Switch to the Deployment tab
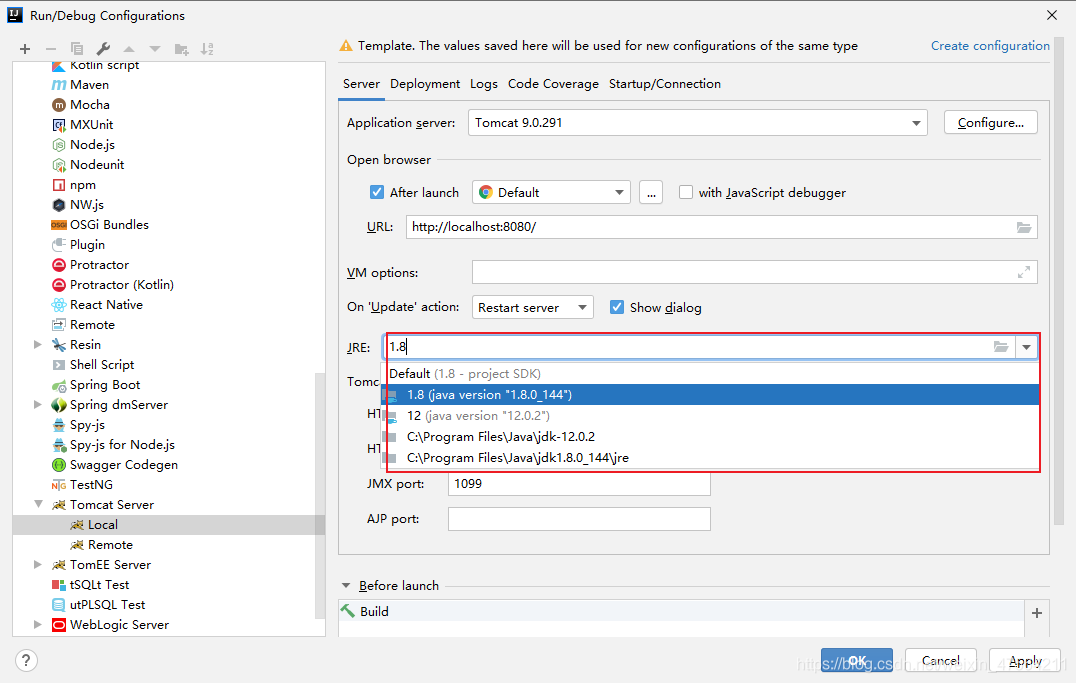Viewport: 1076px width, 683px height. (x=425, y=84)
